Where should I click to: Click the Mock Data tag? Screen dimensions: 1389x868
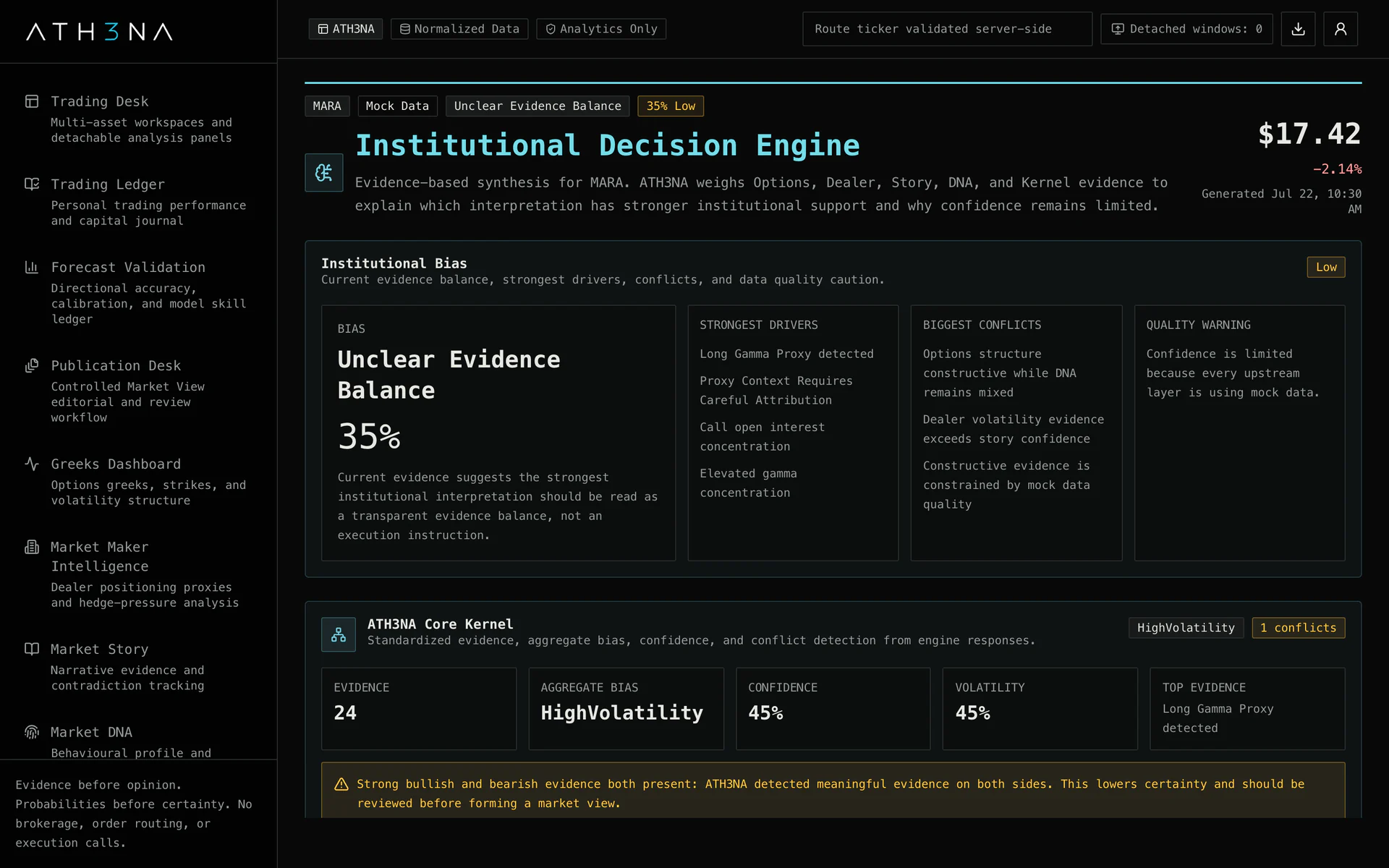coord(397,106)
